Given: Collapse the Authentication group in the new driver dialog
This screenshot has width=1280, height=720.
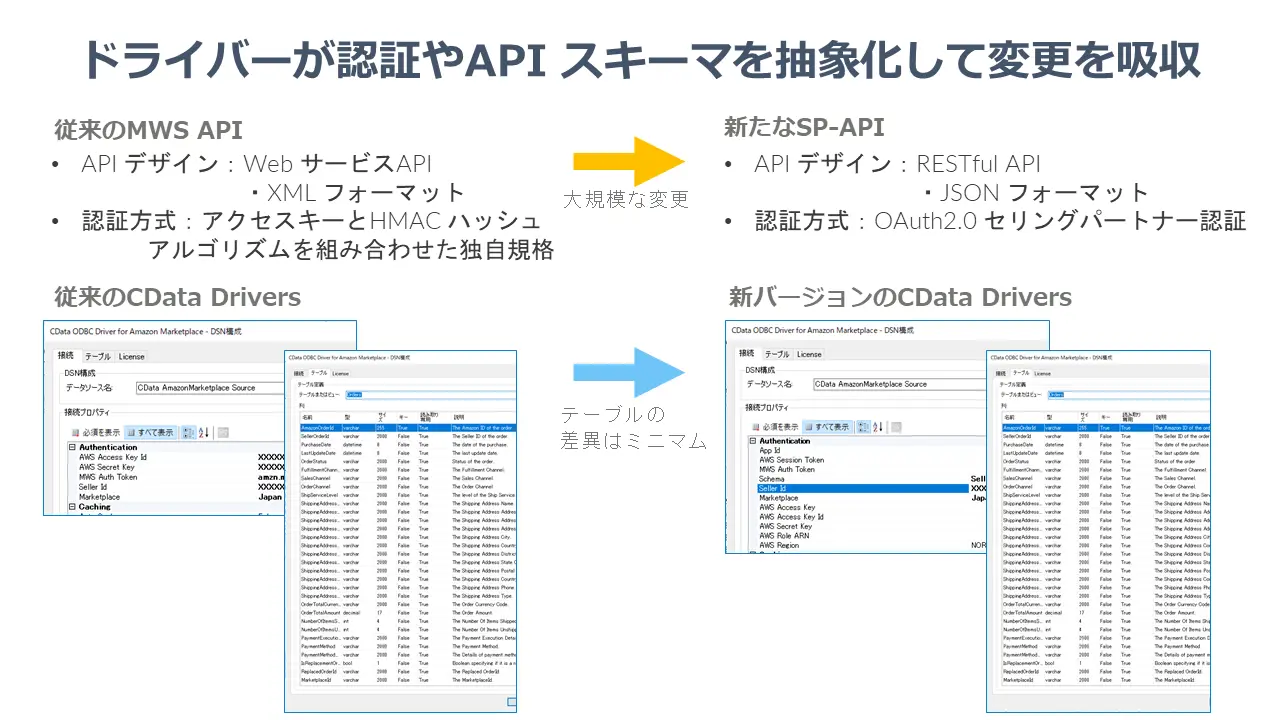Looking at the screenshot, I should 752,441.
